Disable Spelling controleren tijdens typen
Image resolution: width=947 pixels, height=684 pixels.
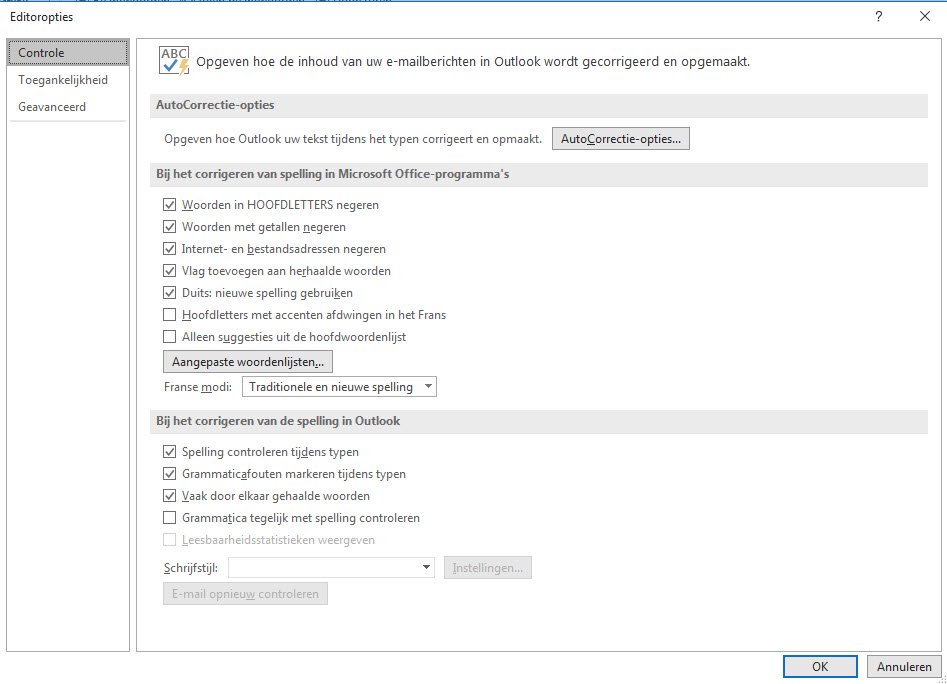[170, 452]
